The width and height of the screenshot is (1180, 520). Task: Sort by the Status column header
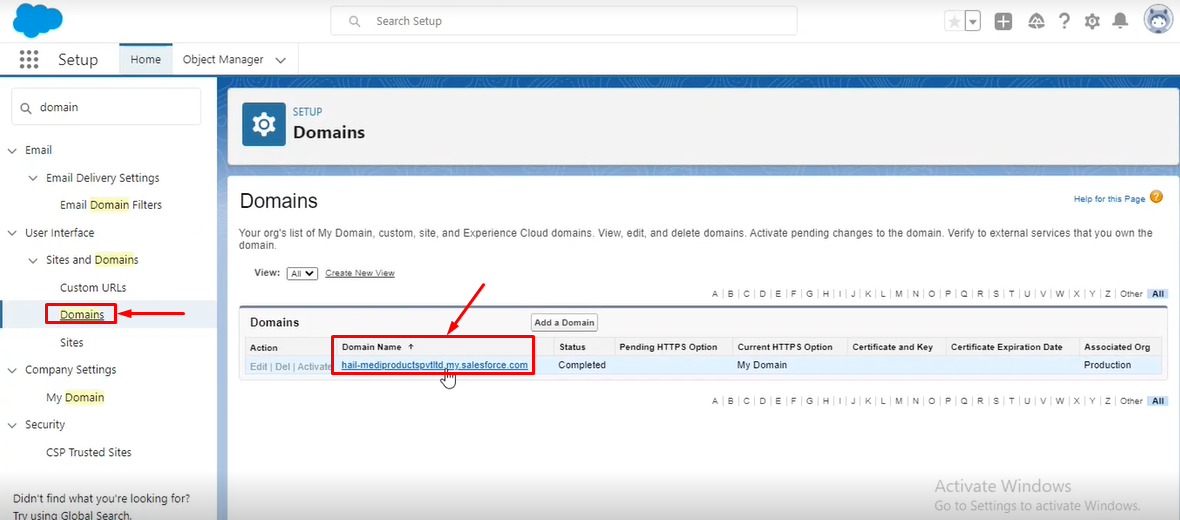(572, 347)
